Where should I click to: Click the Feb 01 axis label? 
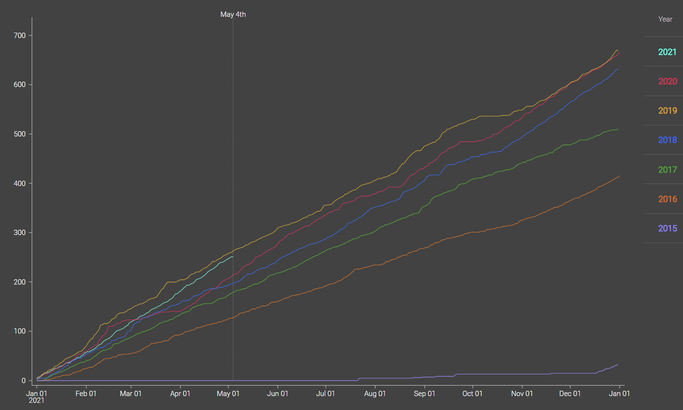click(x=86, y=393)
